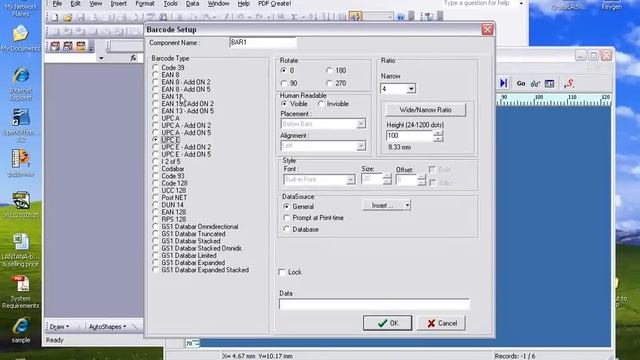This screenshot has height=360, width=640.
Task: Click the blue help icon in Excel toolbar
Action: point(400,17)
